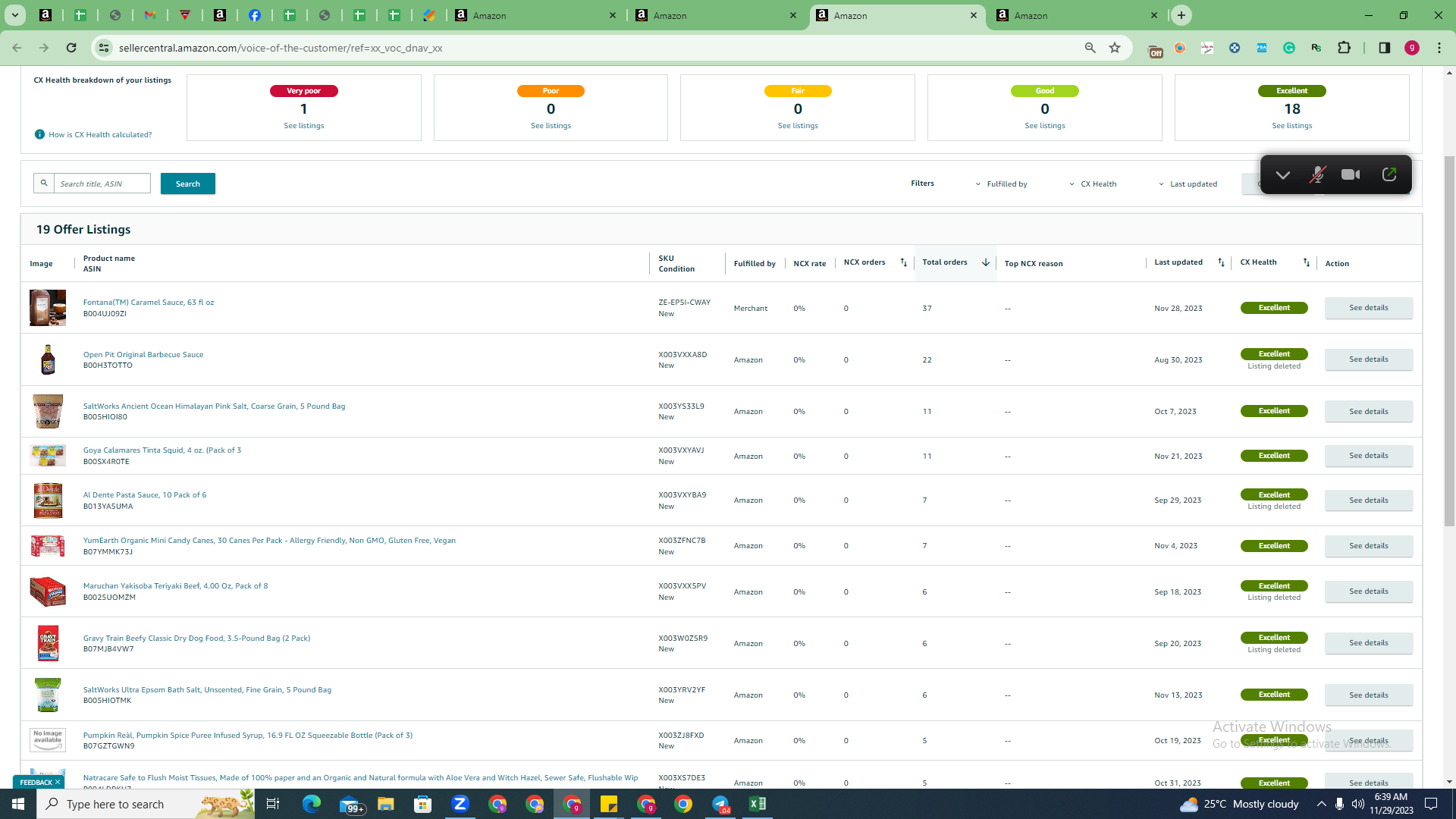The width and height of the screenshot is (1456, 819).
Task: Bookmark this page with the star icon
Action: pyautogui.click(x=1115, y=48)
